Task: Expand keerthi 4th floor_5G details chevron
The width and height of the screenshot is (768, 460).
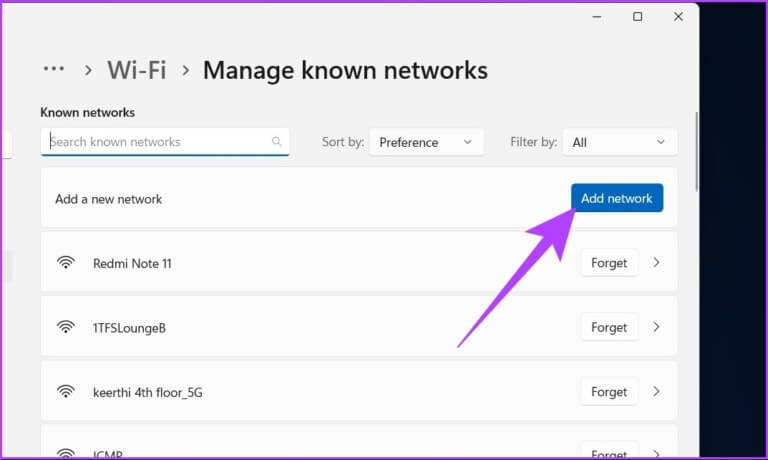Action: (656, 391)
